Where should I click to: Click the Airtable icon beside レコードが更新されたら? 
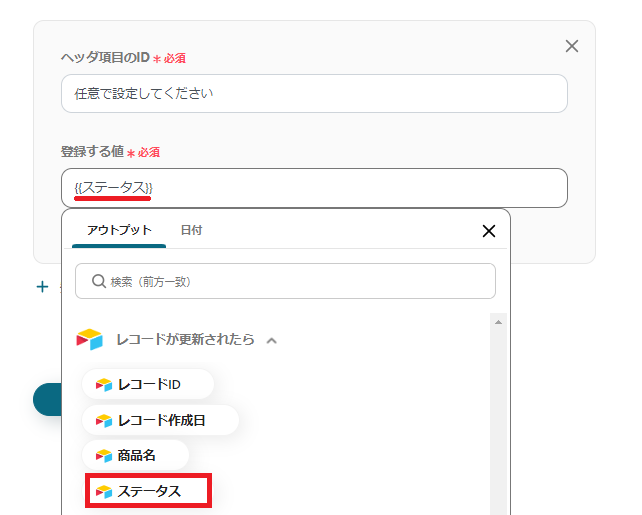tap(90, 340)
